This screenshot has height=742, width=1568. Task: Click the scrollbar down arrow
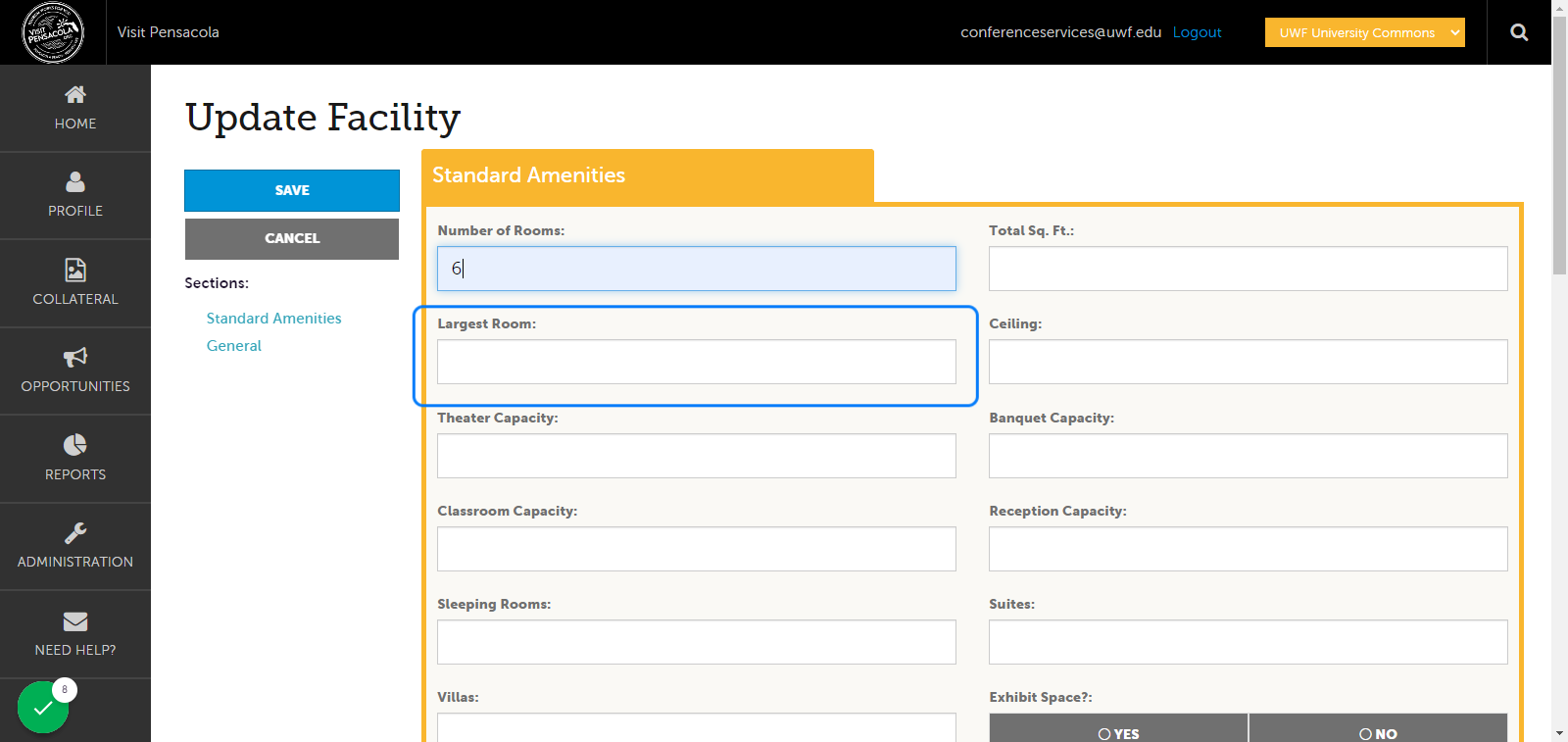pyautogui.click(x=1559, y=733)
